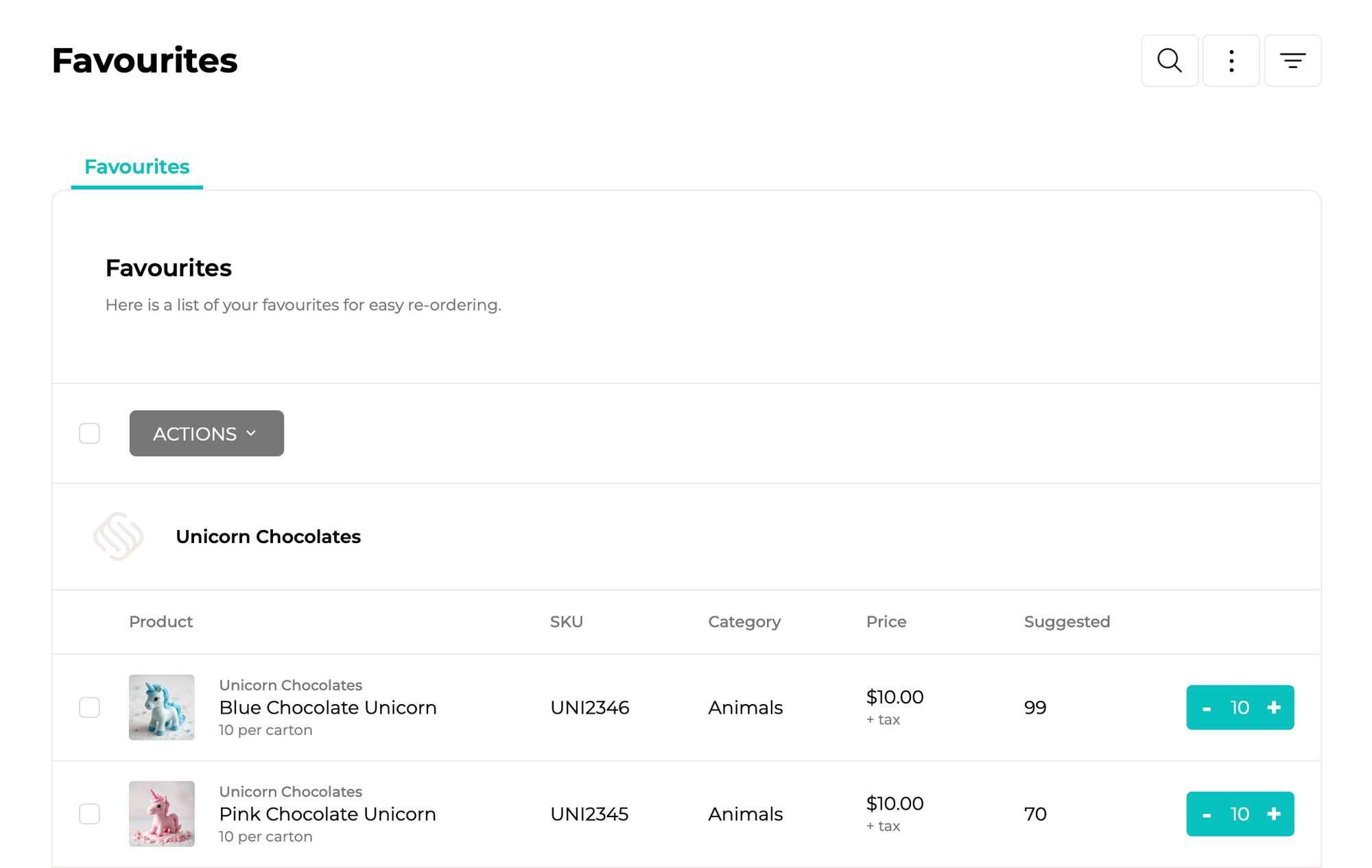
Task: Decrease Blue Chocolate Unicorn quantity with minus
Action: [x=1207, y=708]
